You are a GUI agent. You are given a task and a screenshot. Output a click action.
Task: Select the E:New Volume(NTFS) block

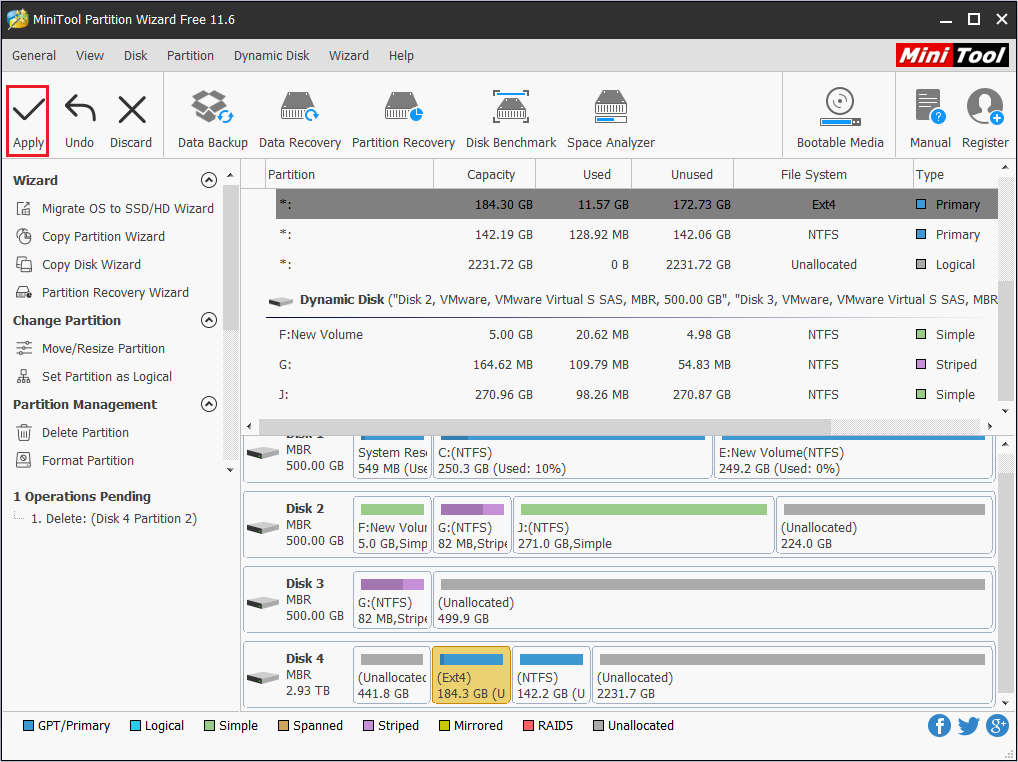click(x=853, y=458)
